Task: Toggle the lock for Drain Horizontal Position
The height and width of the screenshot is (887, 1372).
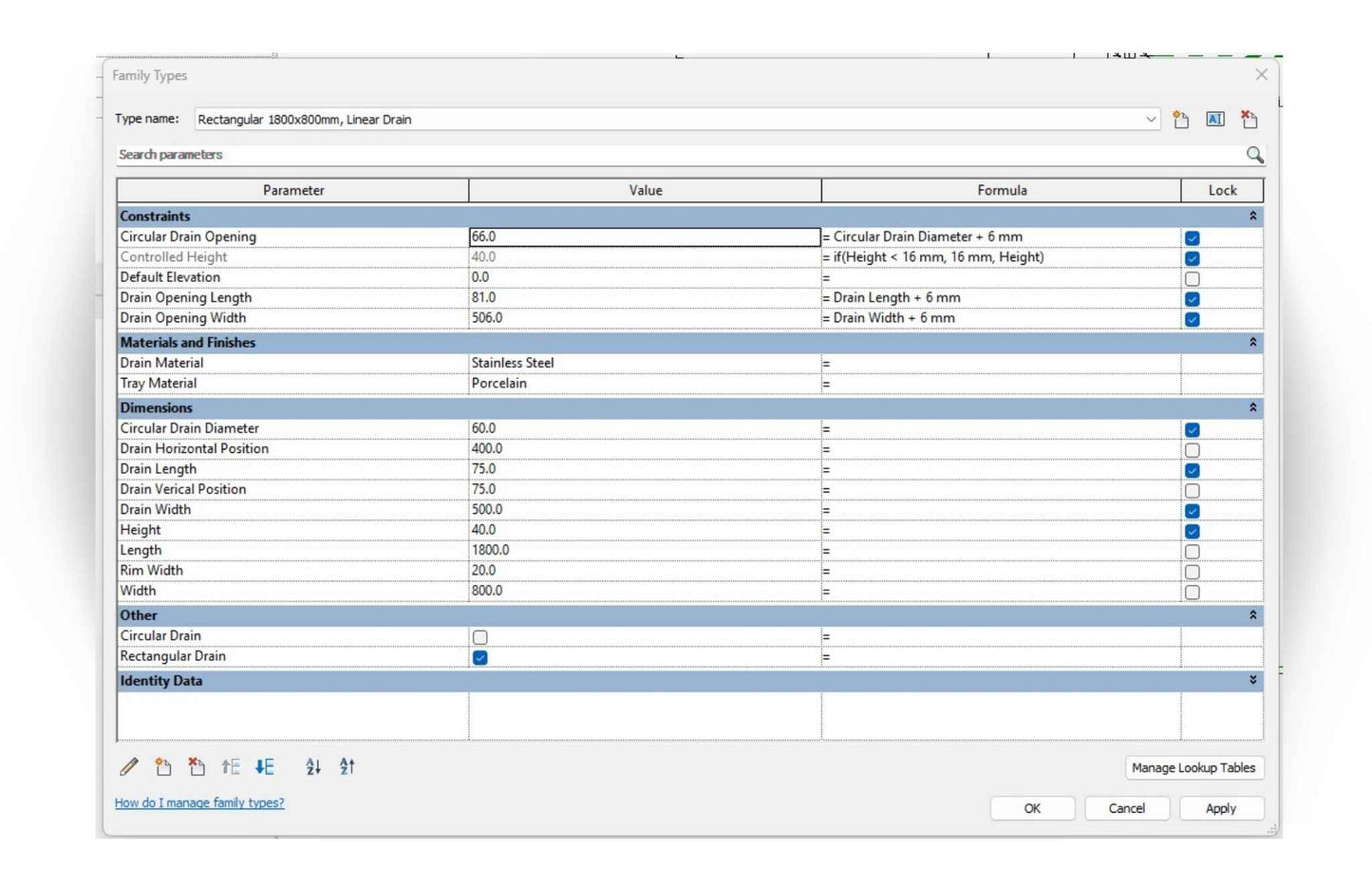Action: click(1193, 450)
